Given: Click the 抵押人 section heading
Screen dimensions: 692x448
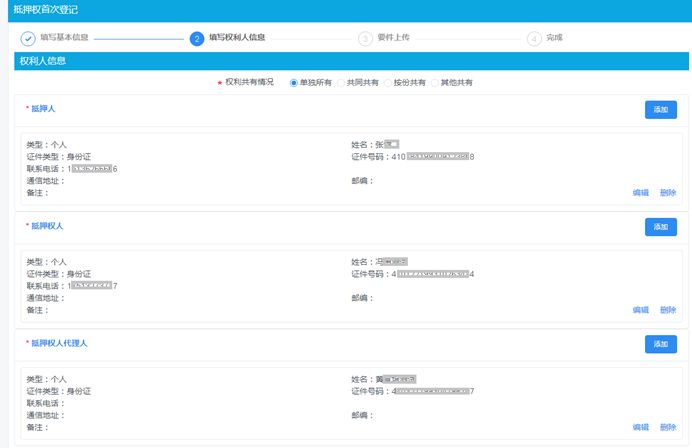Looking at the screenshot, I should (43, 109).
